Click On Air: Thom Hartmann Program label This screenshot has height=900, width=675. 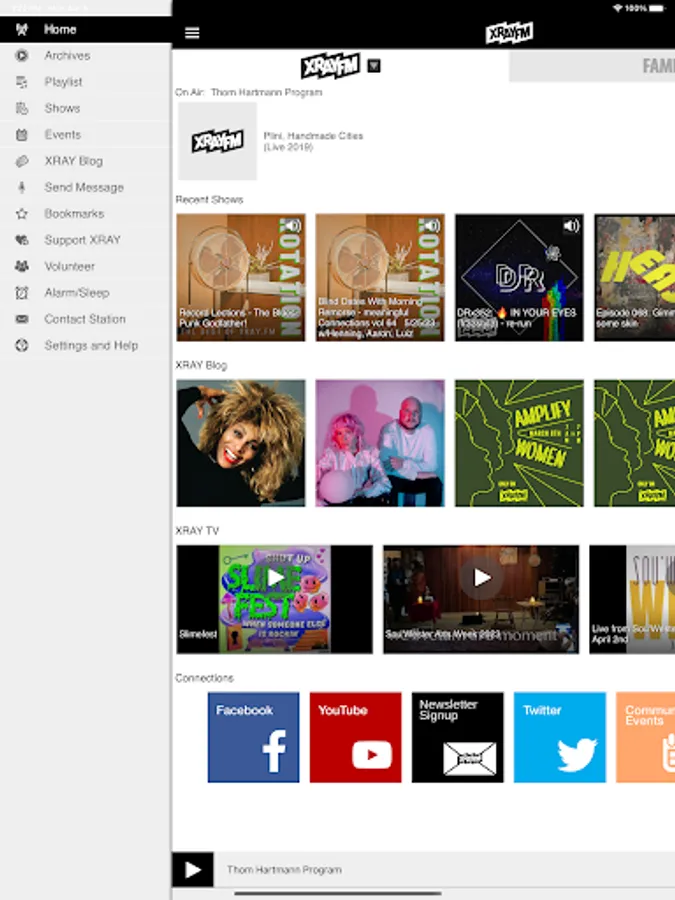point(249,92)
